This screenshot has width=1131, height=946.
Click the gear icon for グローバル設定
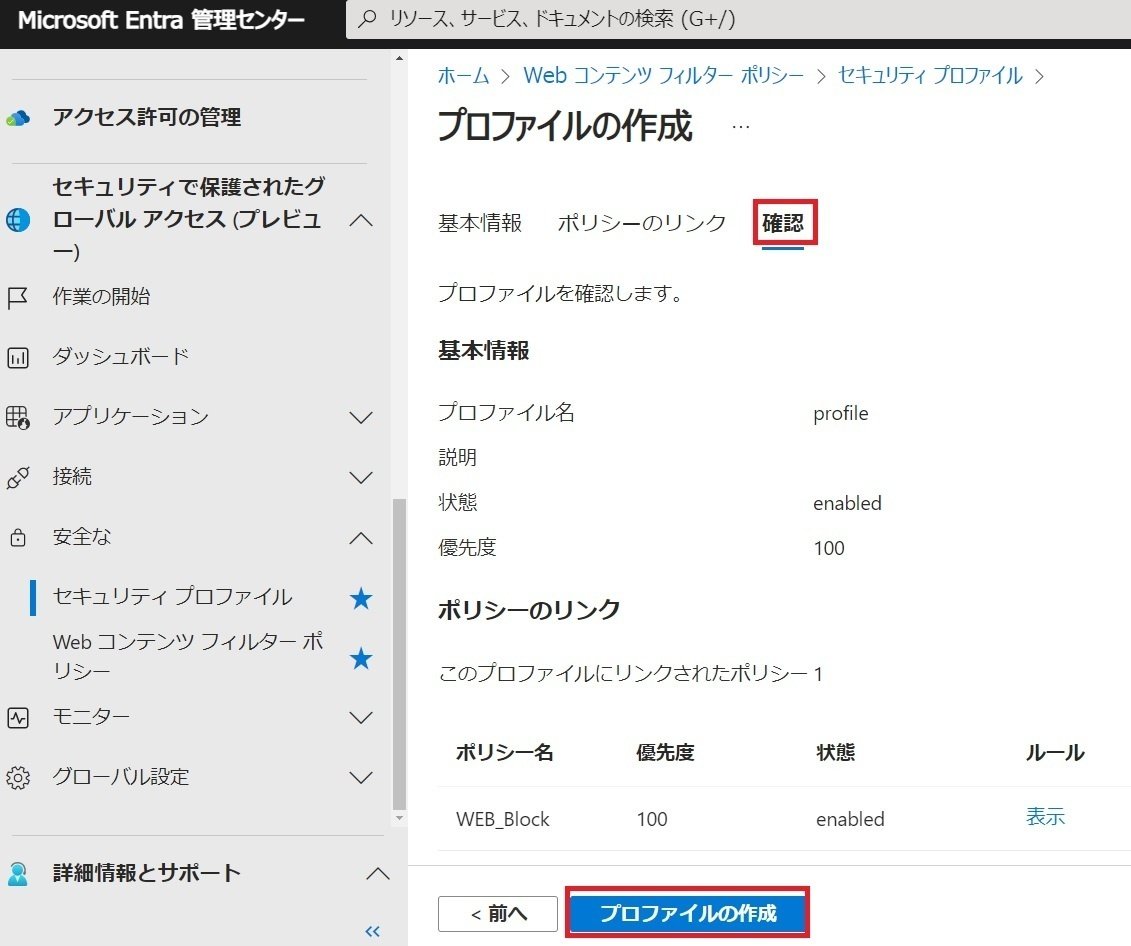17,777
